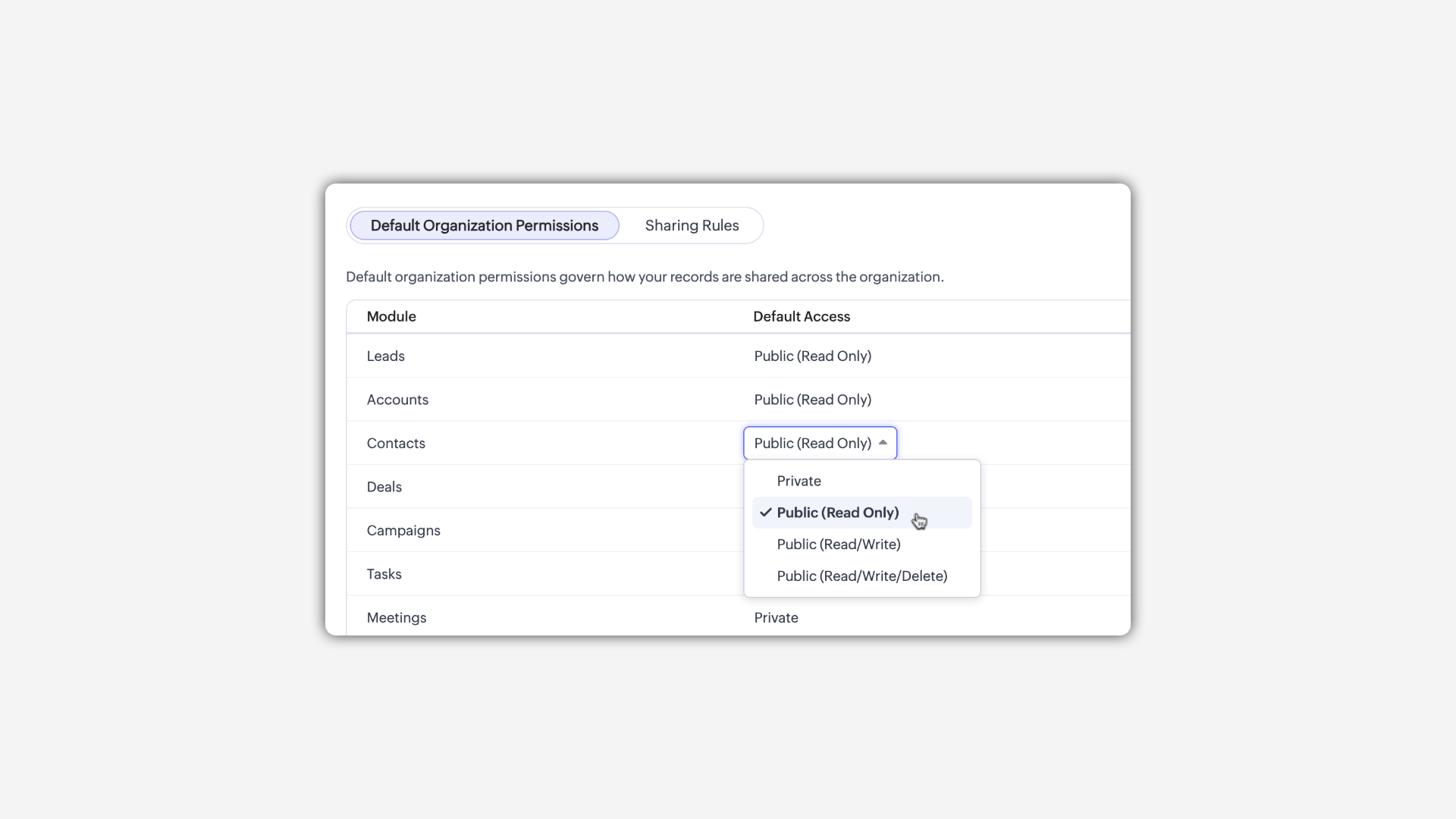Collapse the Contacts access dropdown arrow
Screen dimensions: 1456x819
pyautogui.click(x=883, y=443)
